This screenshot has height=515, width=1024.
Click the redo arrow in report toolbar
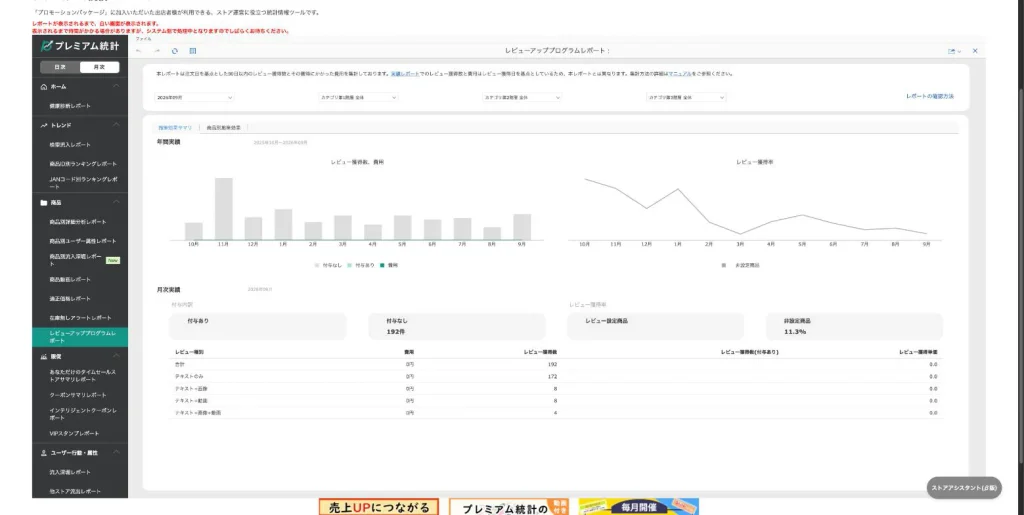[x=157, y=51]
